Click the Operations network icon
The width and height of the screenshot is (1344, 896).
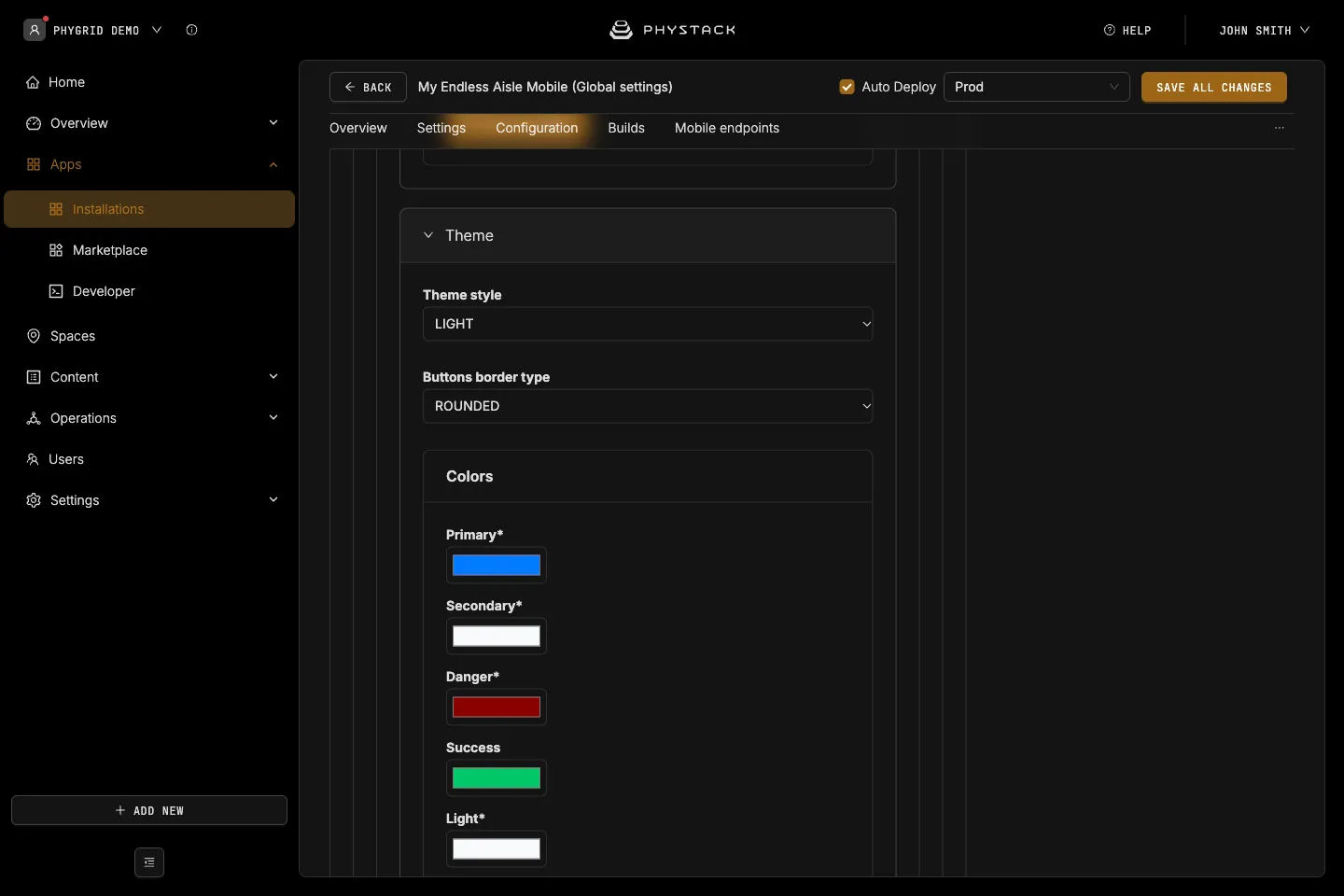tap(34, 418)
